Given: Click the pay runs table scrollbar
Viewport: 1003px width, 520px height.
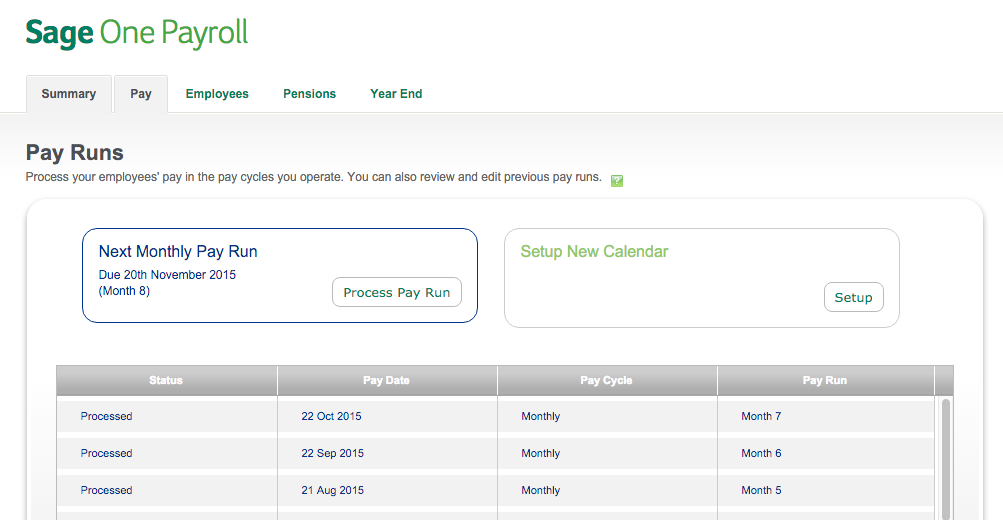Looking at the screenshot, I should pos(945,457).
